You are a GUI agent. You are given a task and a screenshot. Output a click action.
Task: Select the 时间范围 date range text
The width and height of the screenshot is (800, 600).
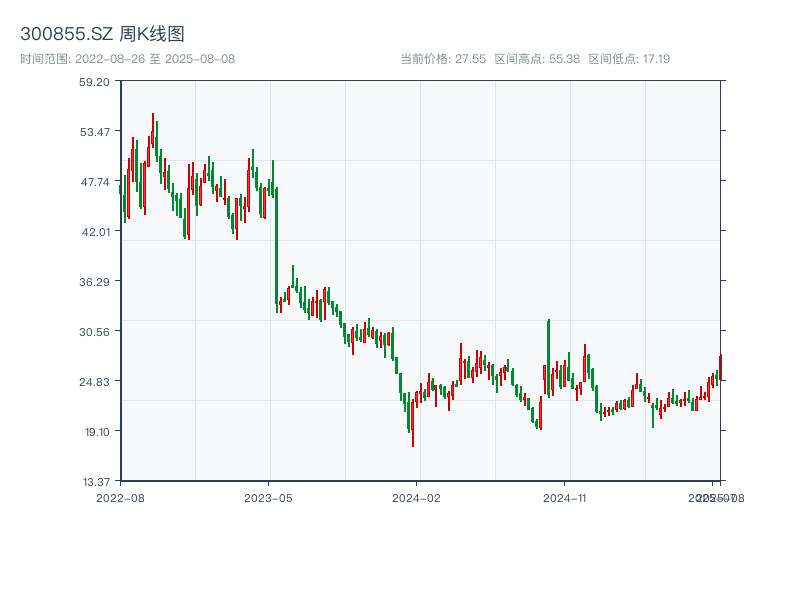click(127, 59)
